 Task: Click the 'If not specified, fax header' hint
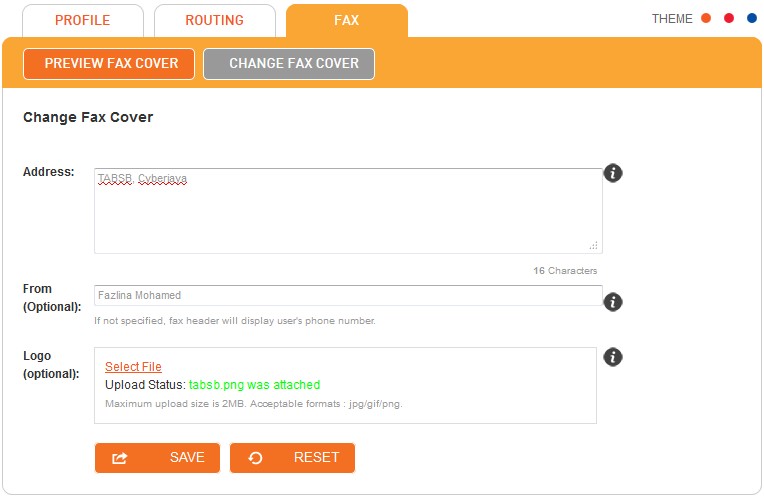pos(234,321)
